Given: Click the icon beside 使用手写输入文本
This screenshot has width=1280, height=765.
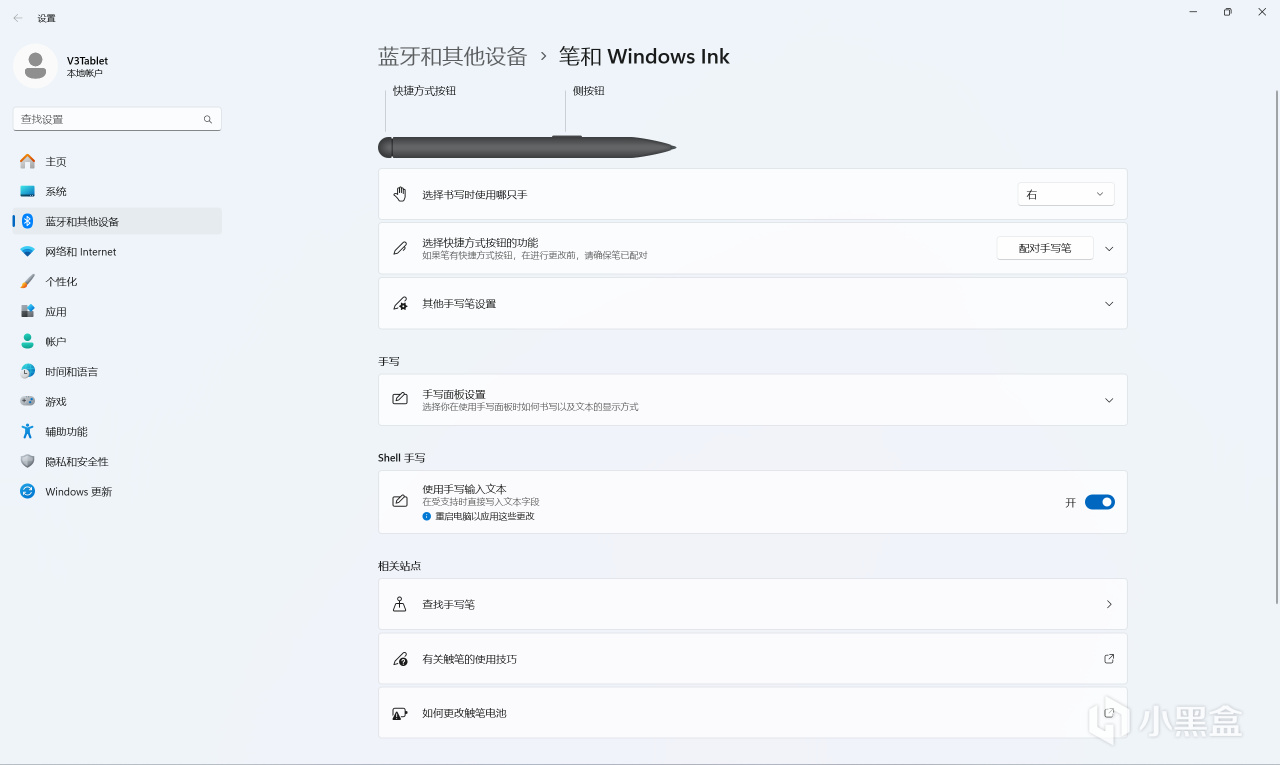Looking at the screenshot, I should click(x=400, y=501).
